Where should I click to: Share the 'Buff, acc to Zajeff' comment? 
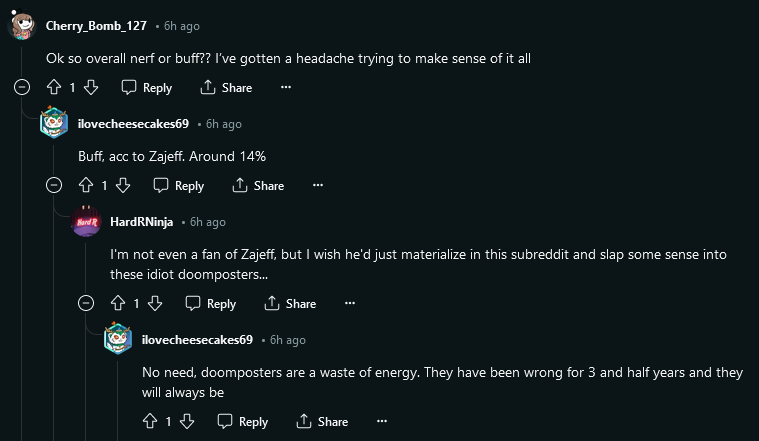click(258, 186)
